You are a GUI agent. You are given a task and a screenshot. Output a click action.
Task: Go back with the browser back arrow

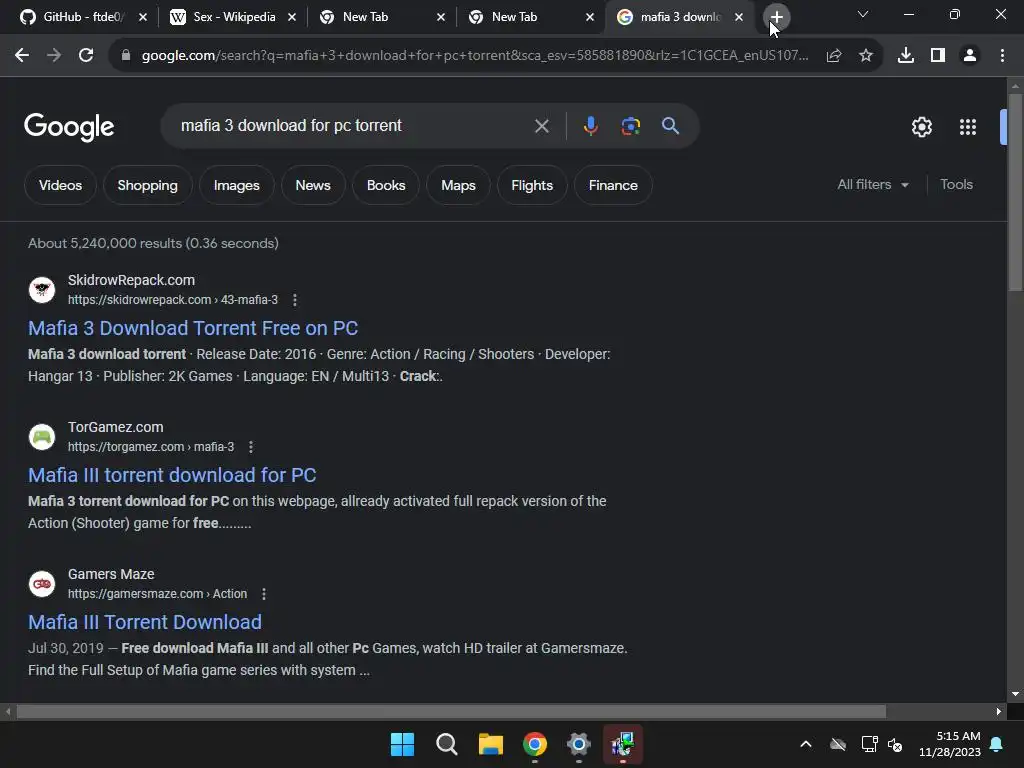(22, 56)
